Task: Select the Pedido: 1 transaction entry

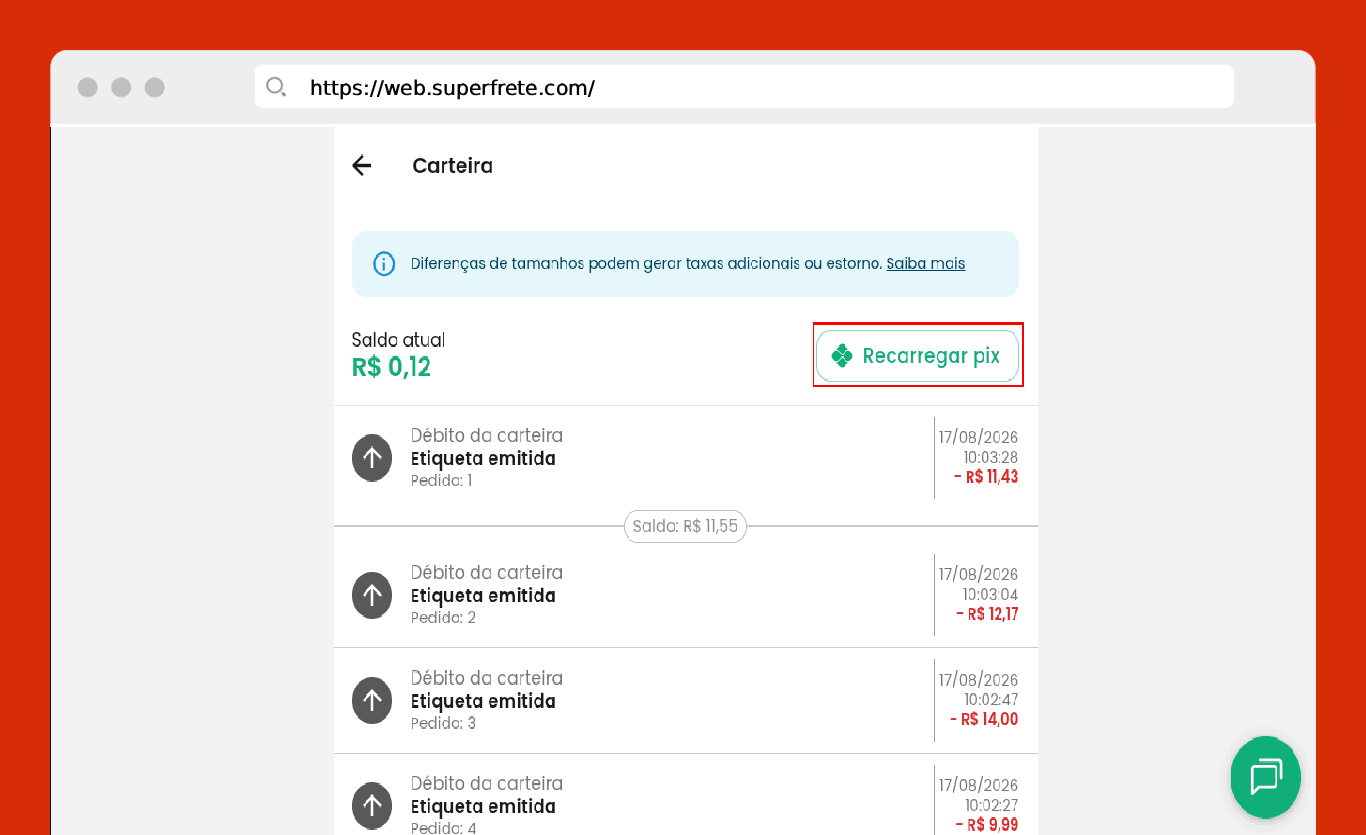Action: [686, 458]
